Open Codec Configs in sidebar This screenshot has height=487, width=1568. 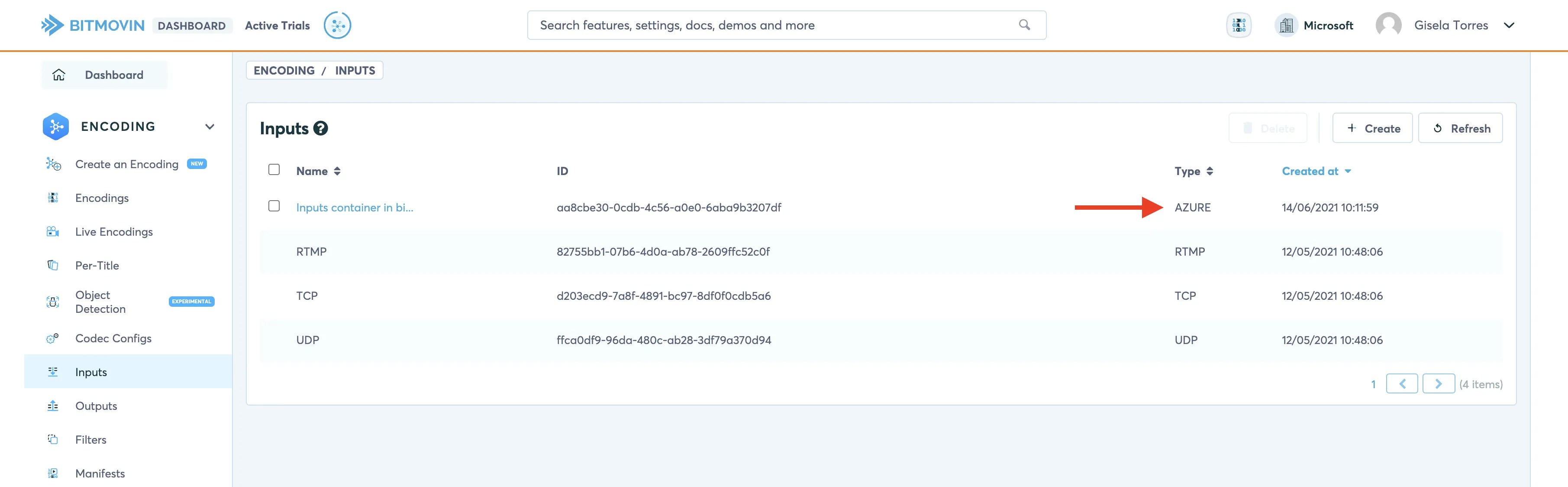113,338
